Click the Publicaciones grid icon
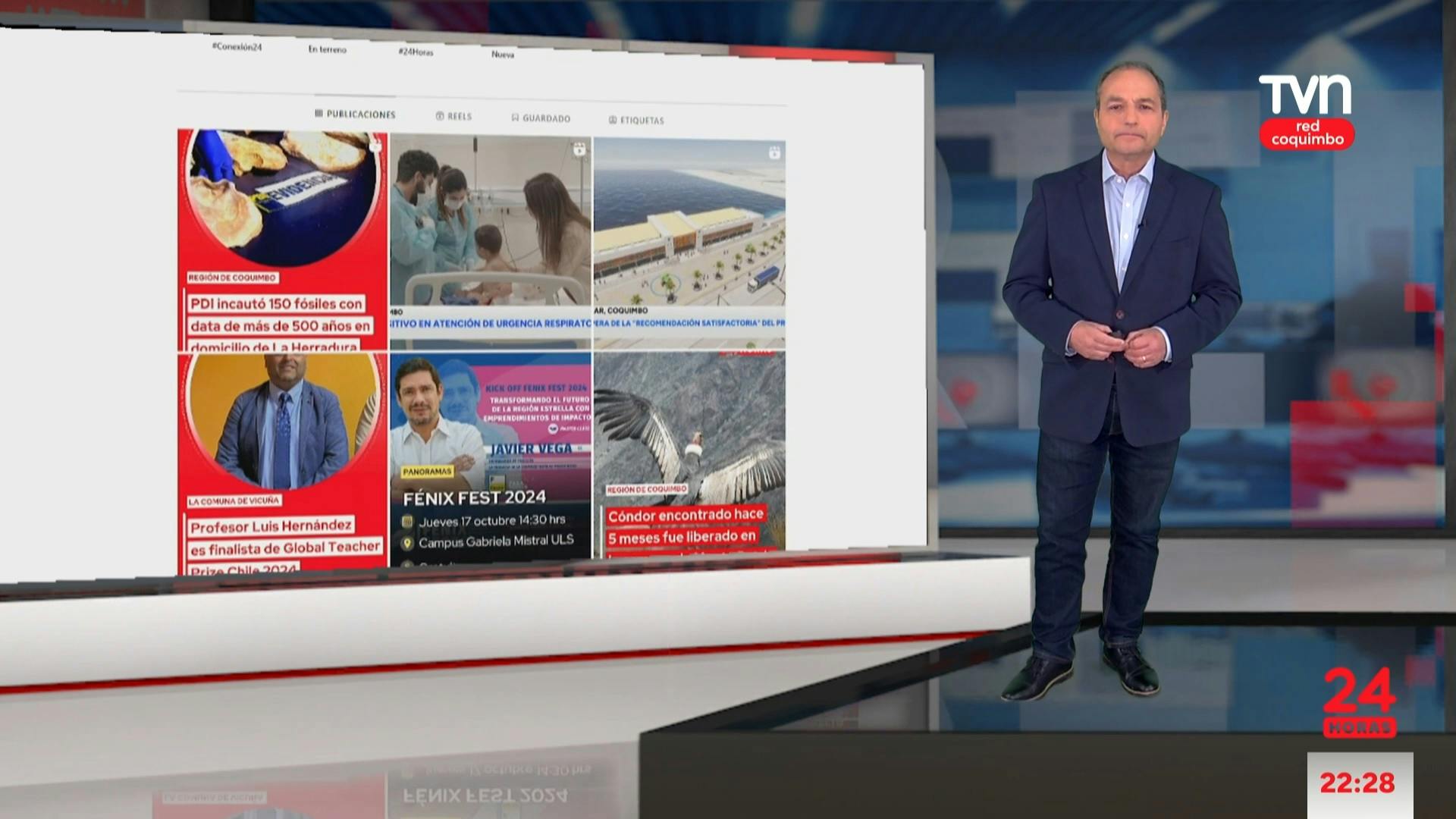 coord(318,114)
